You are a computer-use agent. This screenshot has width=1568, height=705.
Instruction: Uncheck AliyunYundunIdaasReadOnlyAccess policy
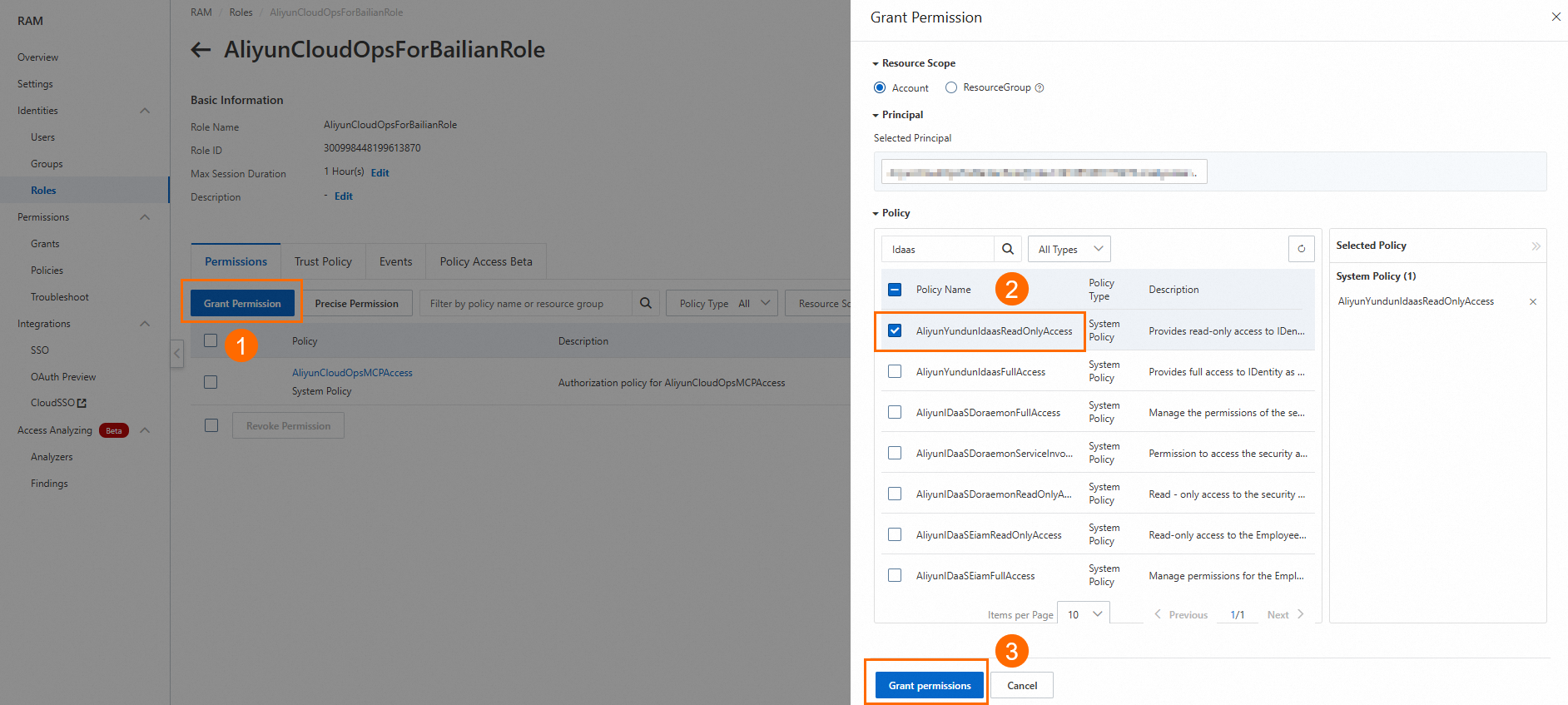click(x=895, y=330)
